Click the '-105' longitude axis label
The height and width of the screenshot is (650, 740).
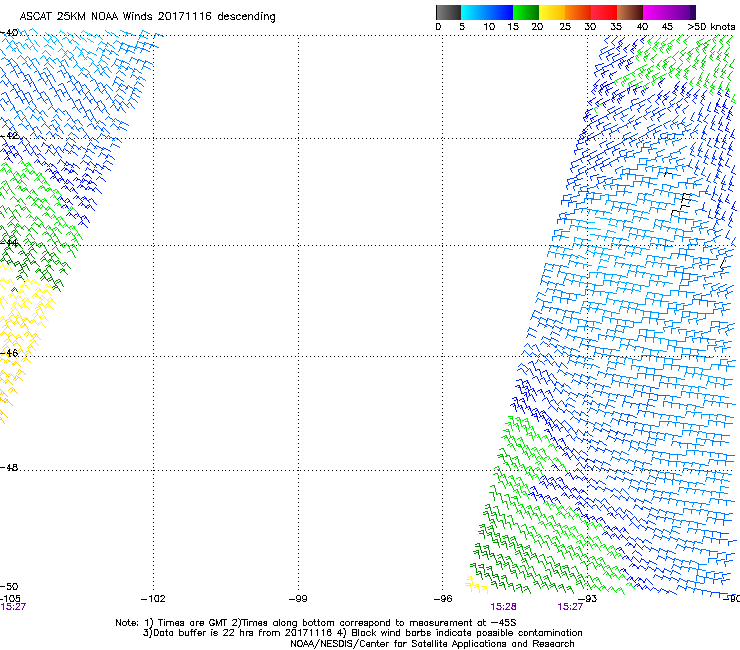[x=10, y=599]
